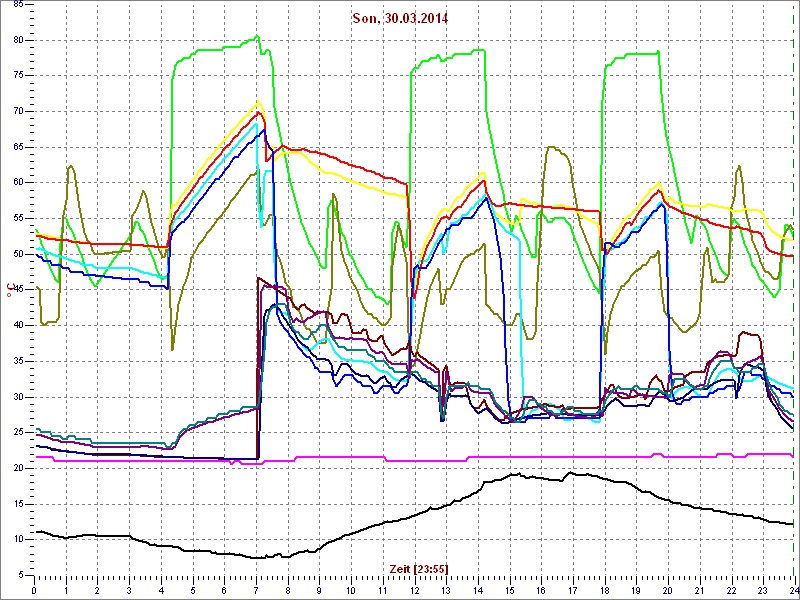This screenshot has height=600, width=800.
Task: Select the 35 value on the temperature axis
Action: [17, 361]
